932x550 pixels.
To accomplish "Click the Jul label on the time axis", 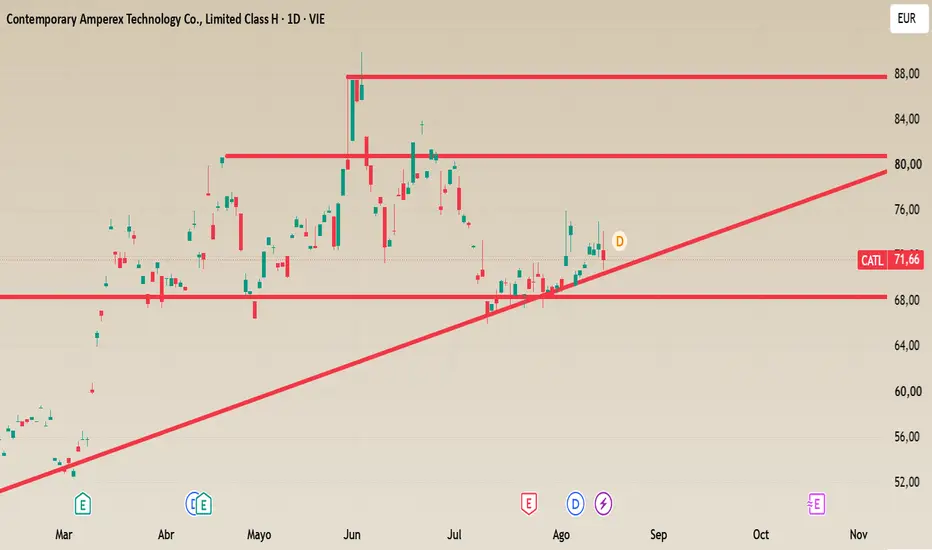I will point(454,535).
